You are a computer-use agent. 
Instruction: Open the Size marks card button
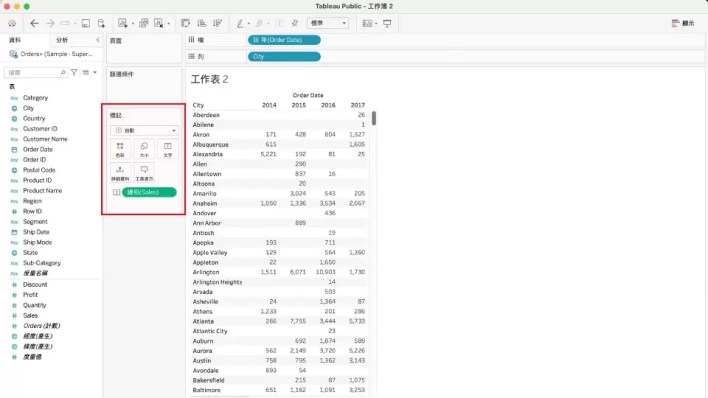pyautogui.click(x=144, y=150)
